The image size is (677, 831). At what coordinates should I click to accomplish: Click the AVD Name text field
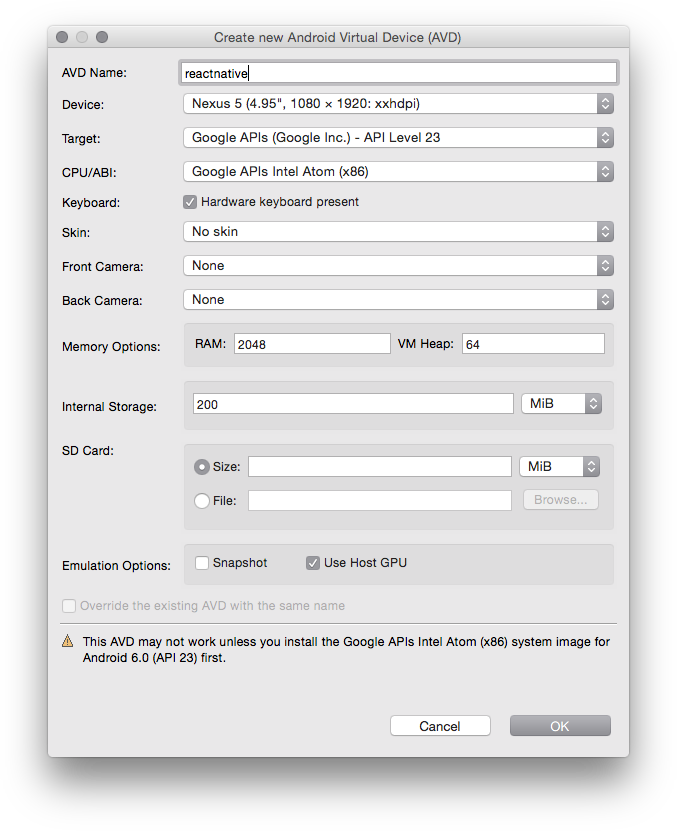398,73
